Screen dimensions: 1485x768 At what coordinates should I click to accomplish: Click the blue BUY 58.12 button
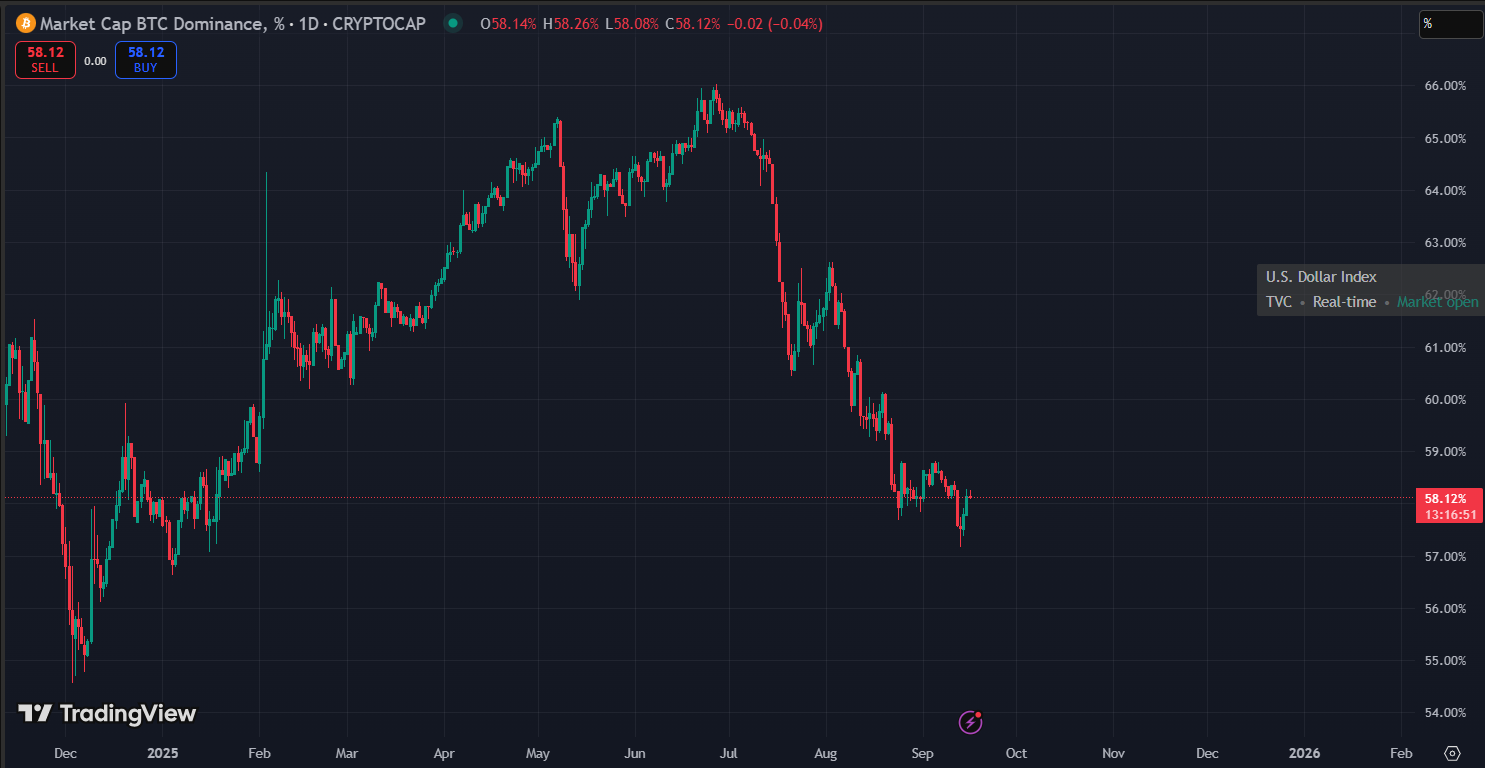[x=146, y=60]
